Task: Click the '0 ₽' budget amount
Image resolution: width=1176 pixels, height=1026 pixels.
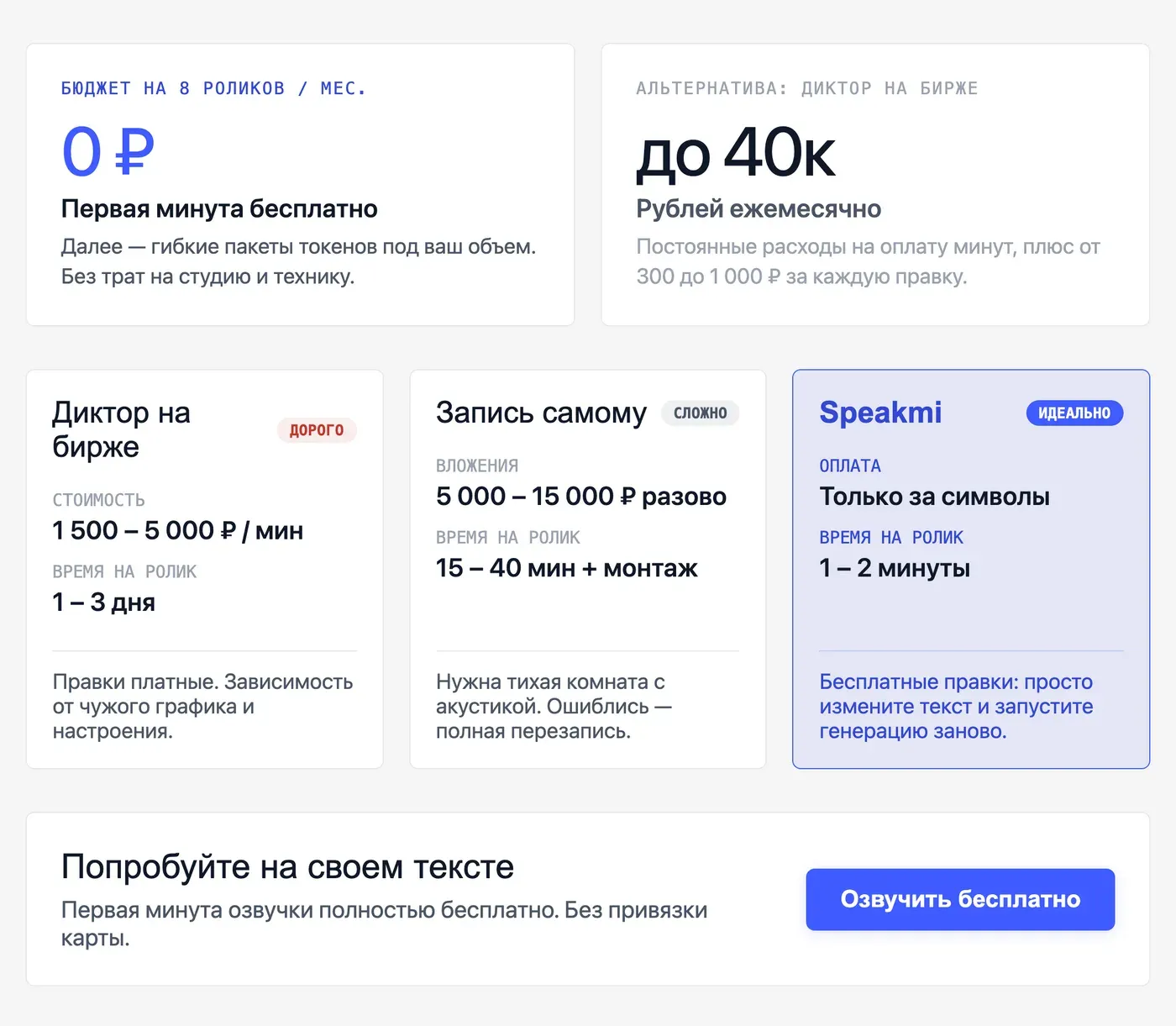Action: point(108,152)
